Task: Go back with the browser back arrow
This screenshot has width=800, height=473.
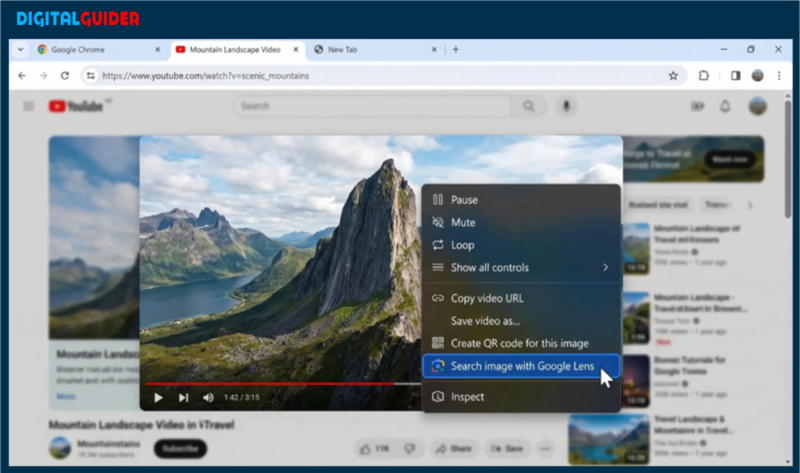Action: [22, 76]
